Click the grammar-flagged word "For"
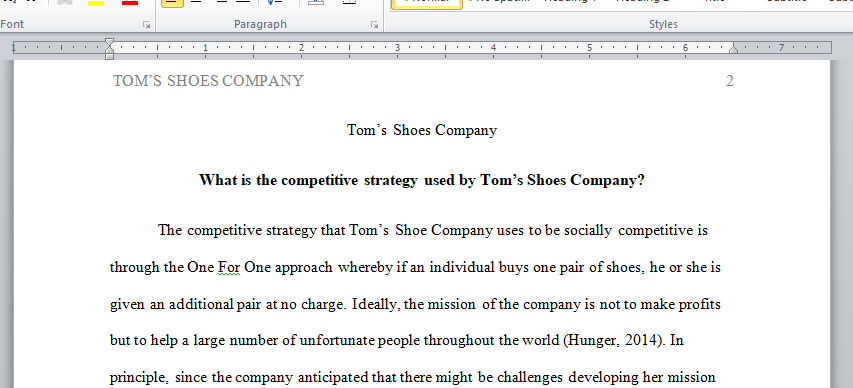The height and width of the screenshot is (388, 853). (229, 268)
